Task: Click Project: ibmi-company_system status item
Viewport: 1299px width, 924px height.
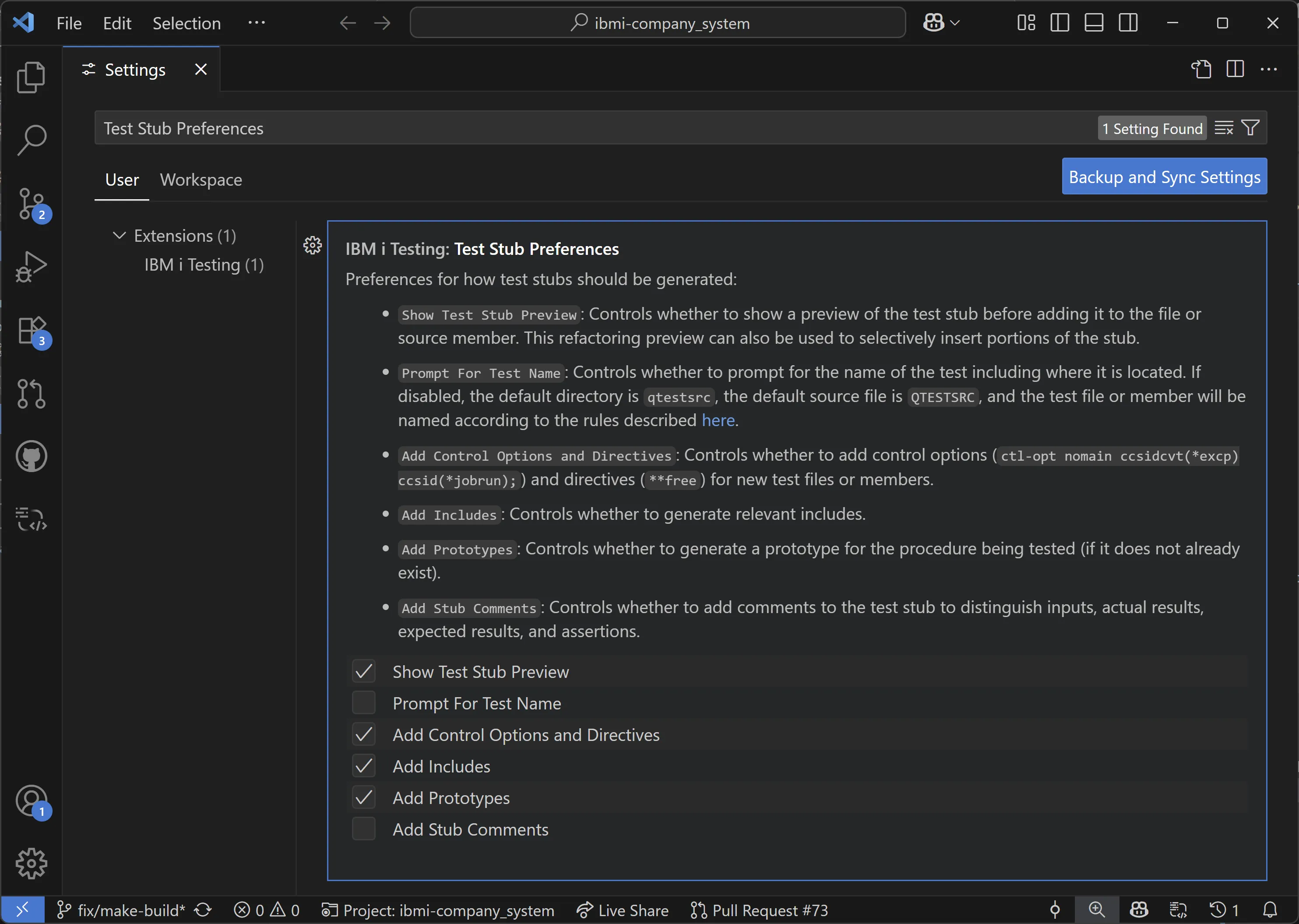Action: coord(437,910)
